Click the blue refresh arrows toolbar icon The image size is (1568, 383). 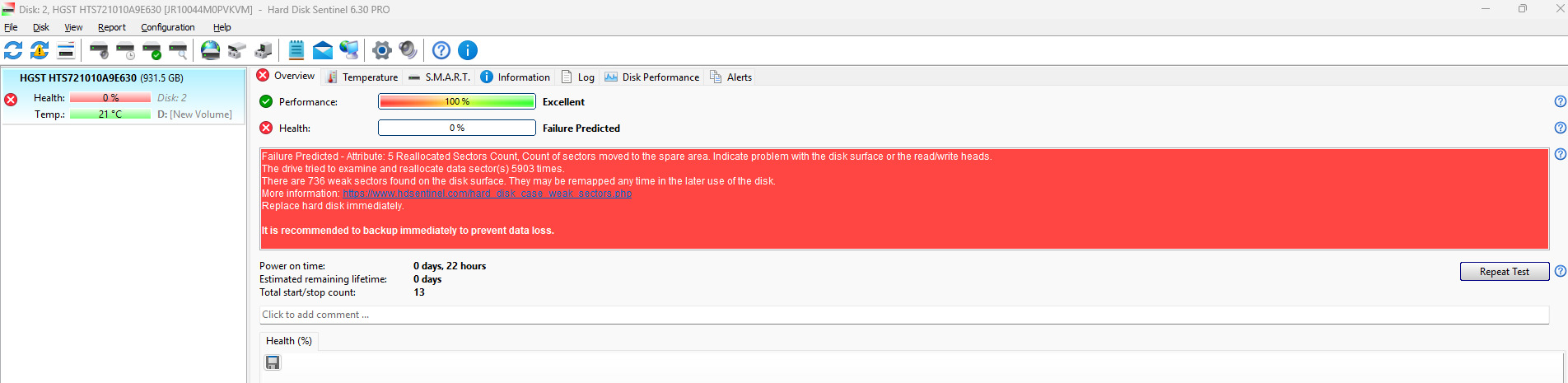coord(13,50)
